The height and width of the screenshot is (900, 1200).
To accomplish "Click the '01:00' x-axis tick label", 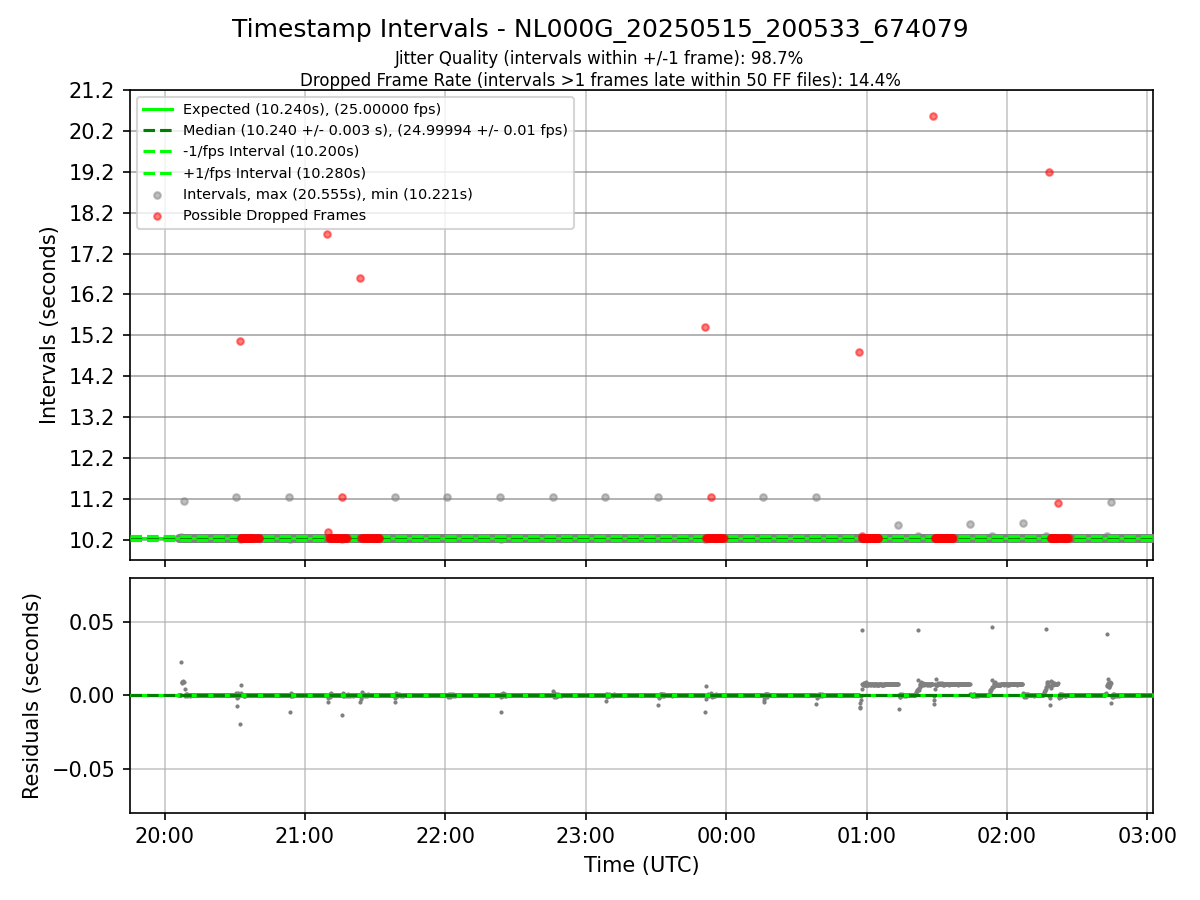I will (866, 835).
